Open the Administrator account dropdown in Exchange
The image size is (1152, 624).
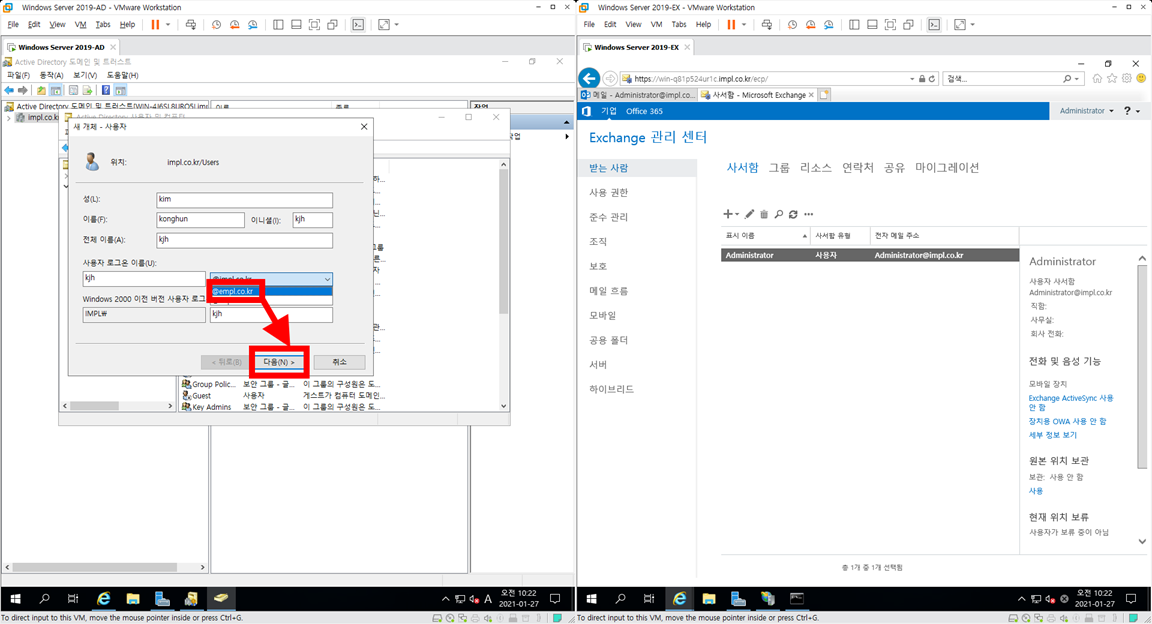coord(1087,111)
